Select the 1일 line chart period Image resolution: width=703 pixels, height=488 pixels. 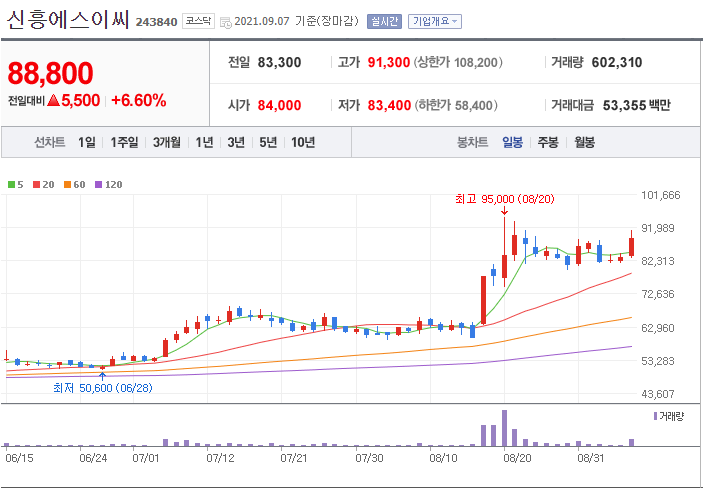[x=87, y=143]
